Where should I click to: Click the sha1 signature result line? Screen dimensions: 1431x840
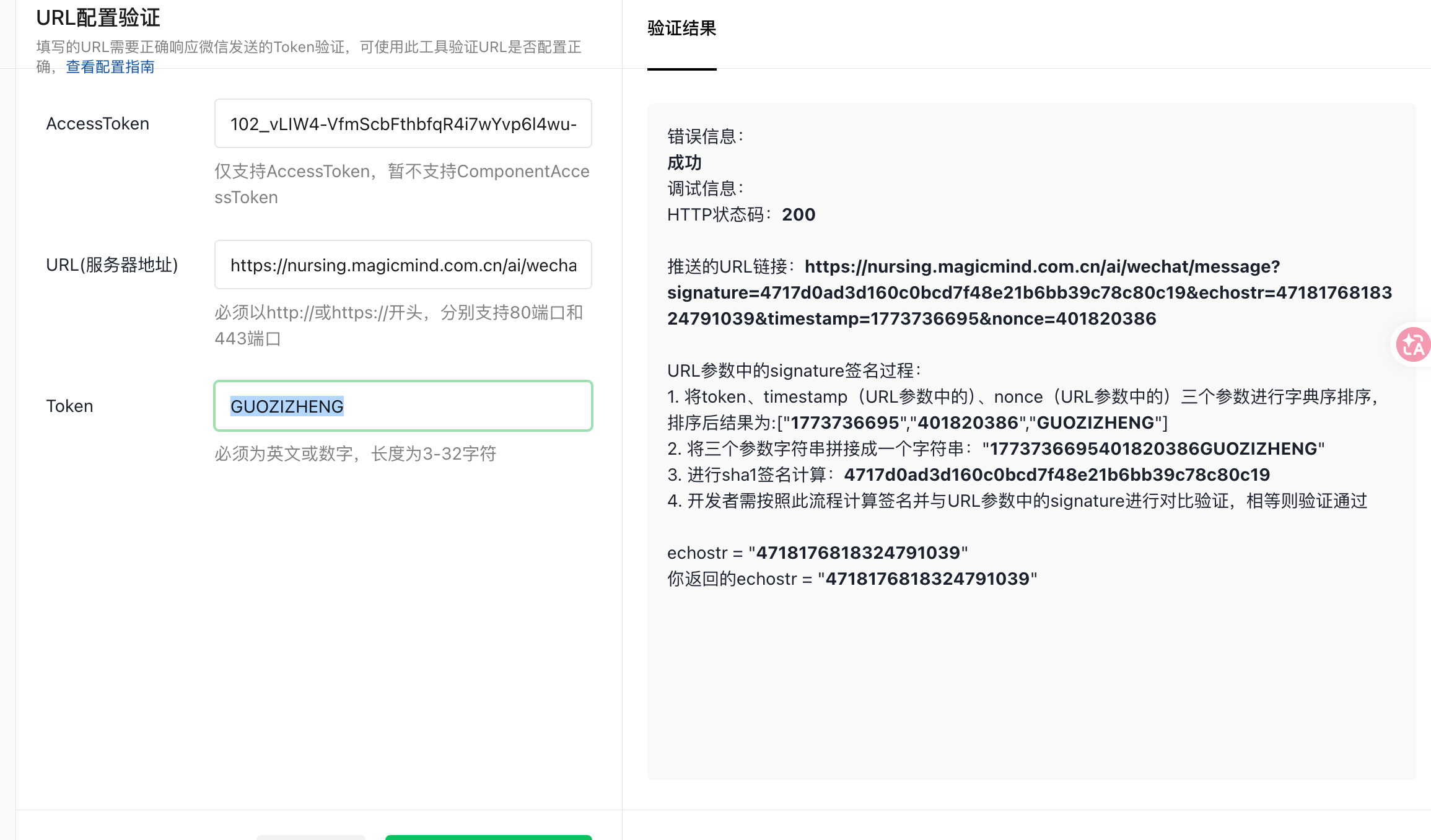(1056, 475)
